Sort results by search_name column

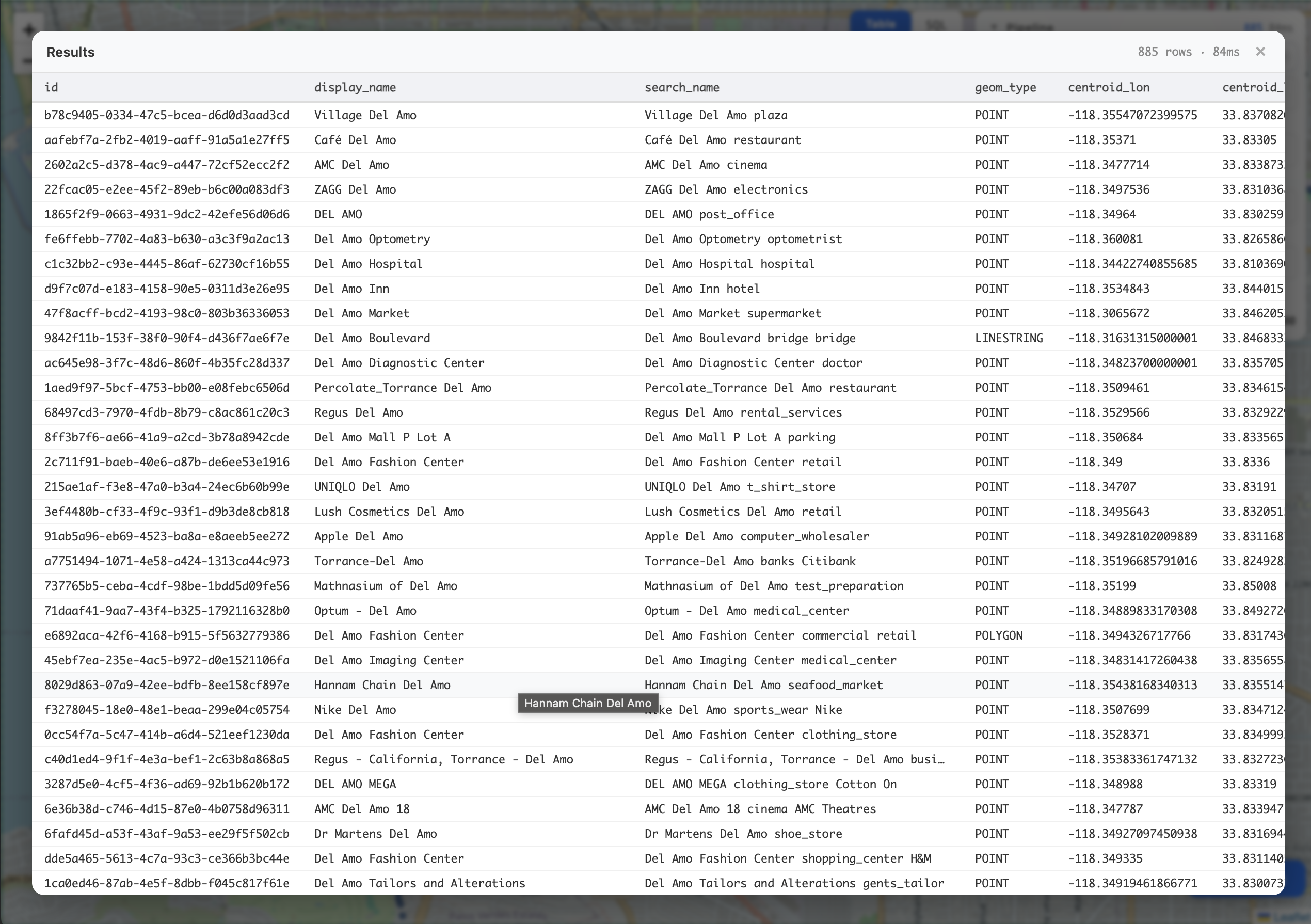[683, 87]
